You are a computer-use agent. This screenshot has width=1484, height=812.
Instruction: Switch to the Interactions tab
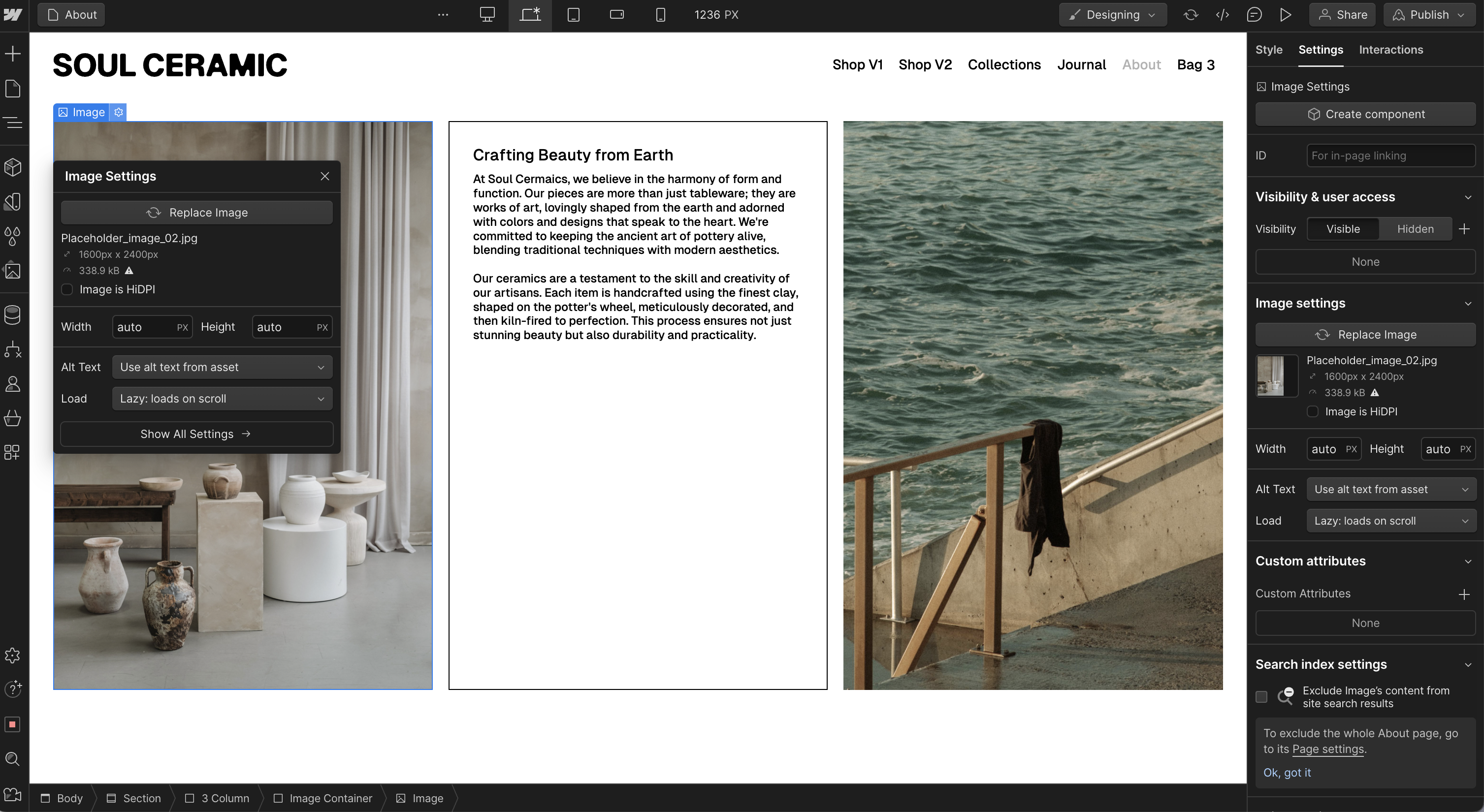tap(1390, 50)
